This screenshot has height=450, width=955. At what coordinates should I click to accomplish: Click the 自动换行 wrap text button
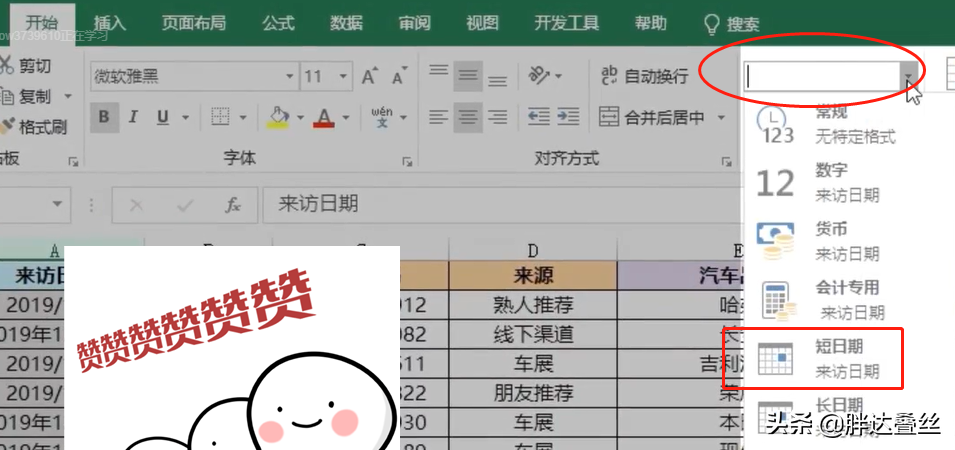pyautogui.click(x=644, y=76)
